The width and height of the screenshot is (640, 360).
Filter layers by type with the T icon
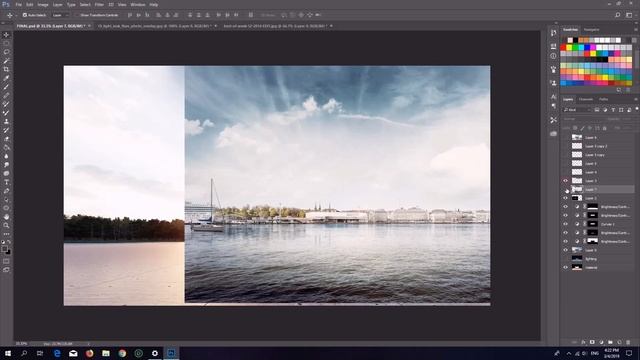(x=613, y=110)
